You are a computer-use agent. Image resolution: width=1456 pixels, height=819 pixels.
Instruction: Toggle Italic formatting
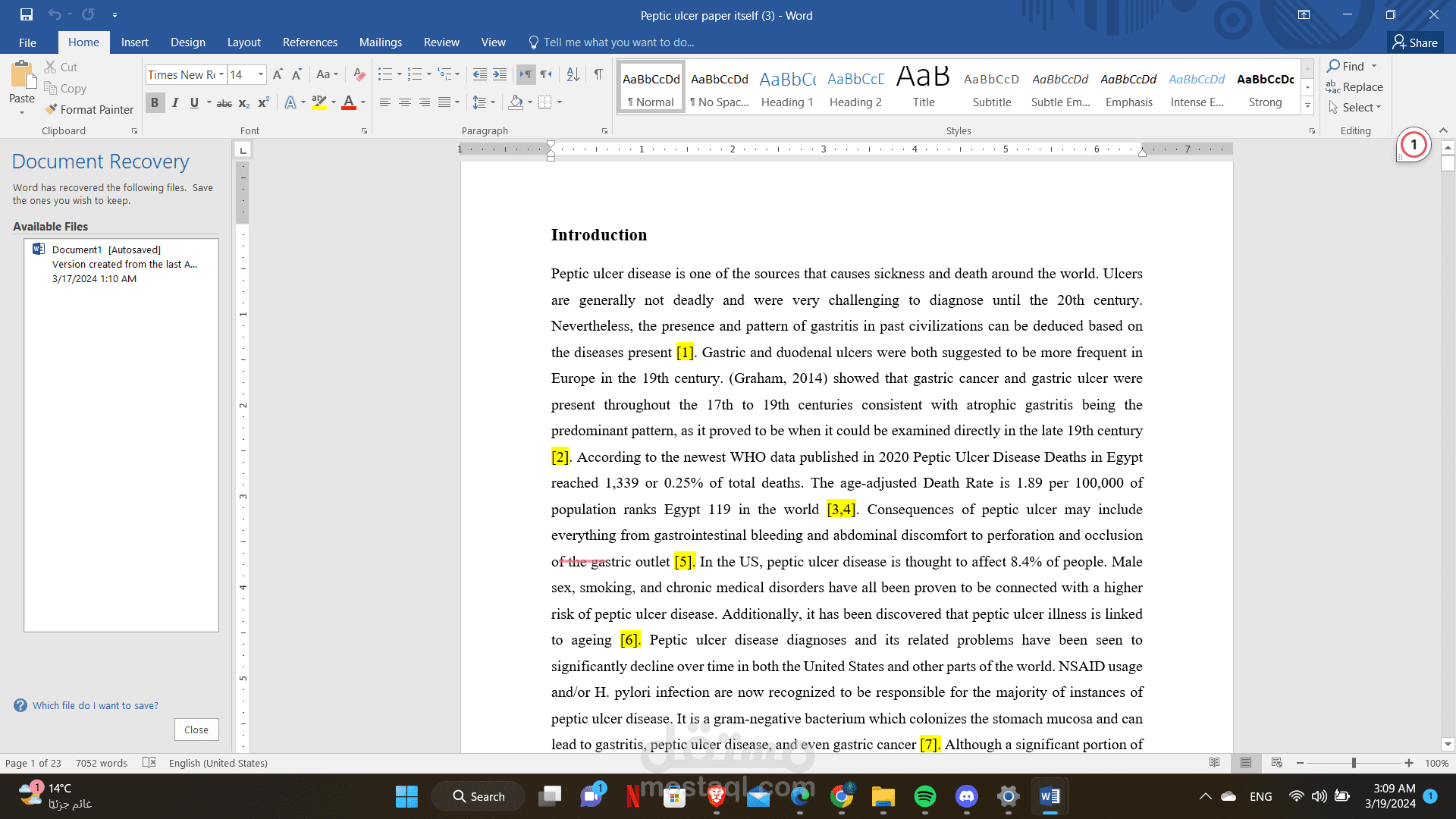click(x=174, y=103)
